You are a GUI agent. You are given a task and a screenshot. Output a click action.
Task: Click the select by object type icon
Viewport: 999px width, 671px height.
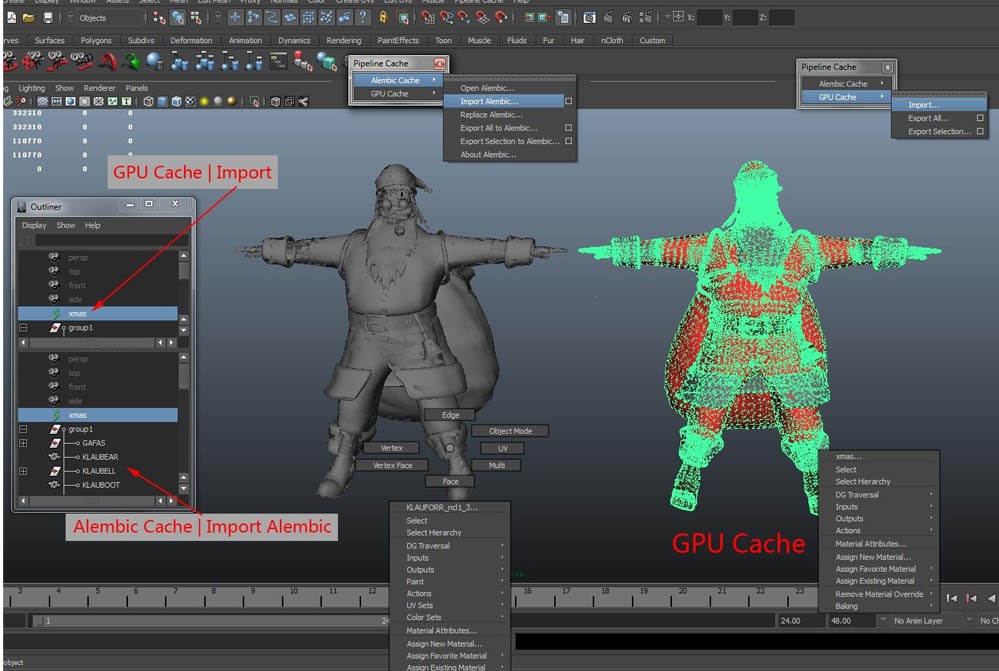(178, 18)
